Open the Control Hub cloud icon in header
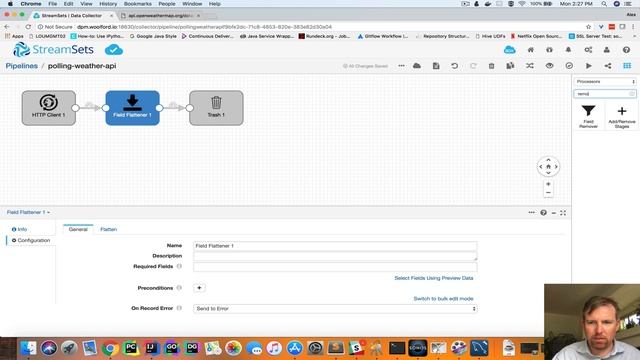The image size is (640, 360). coord(509,50)
